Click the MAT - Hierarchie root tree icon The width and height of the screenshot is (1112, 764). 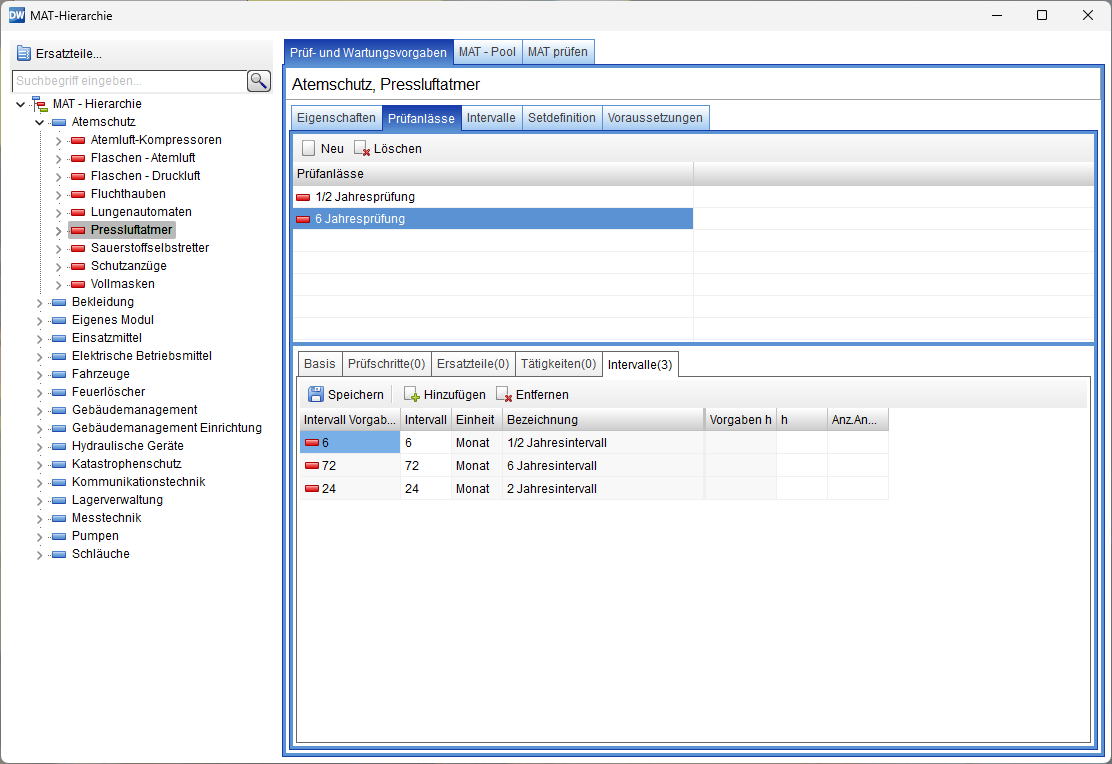[39, 104]
